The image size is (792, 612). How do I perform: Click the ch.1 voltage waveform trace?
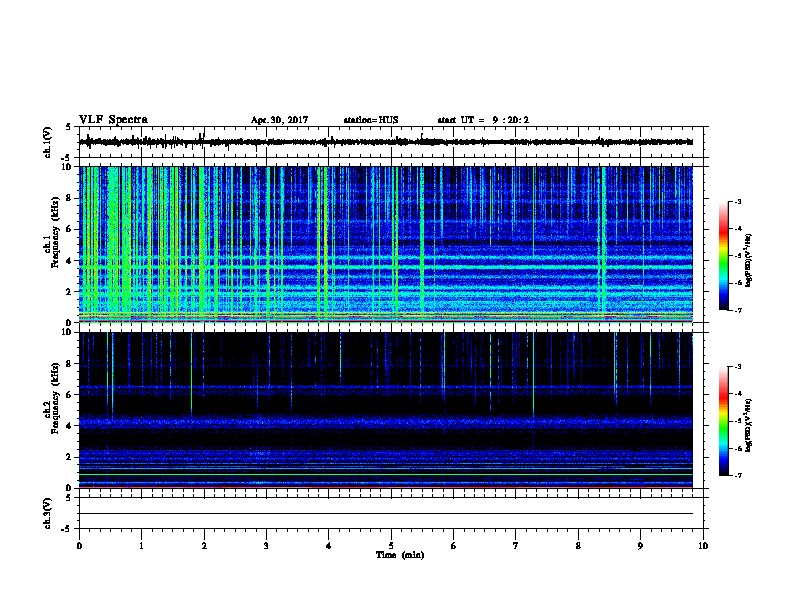(386, 142)
